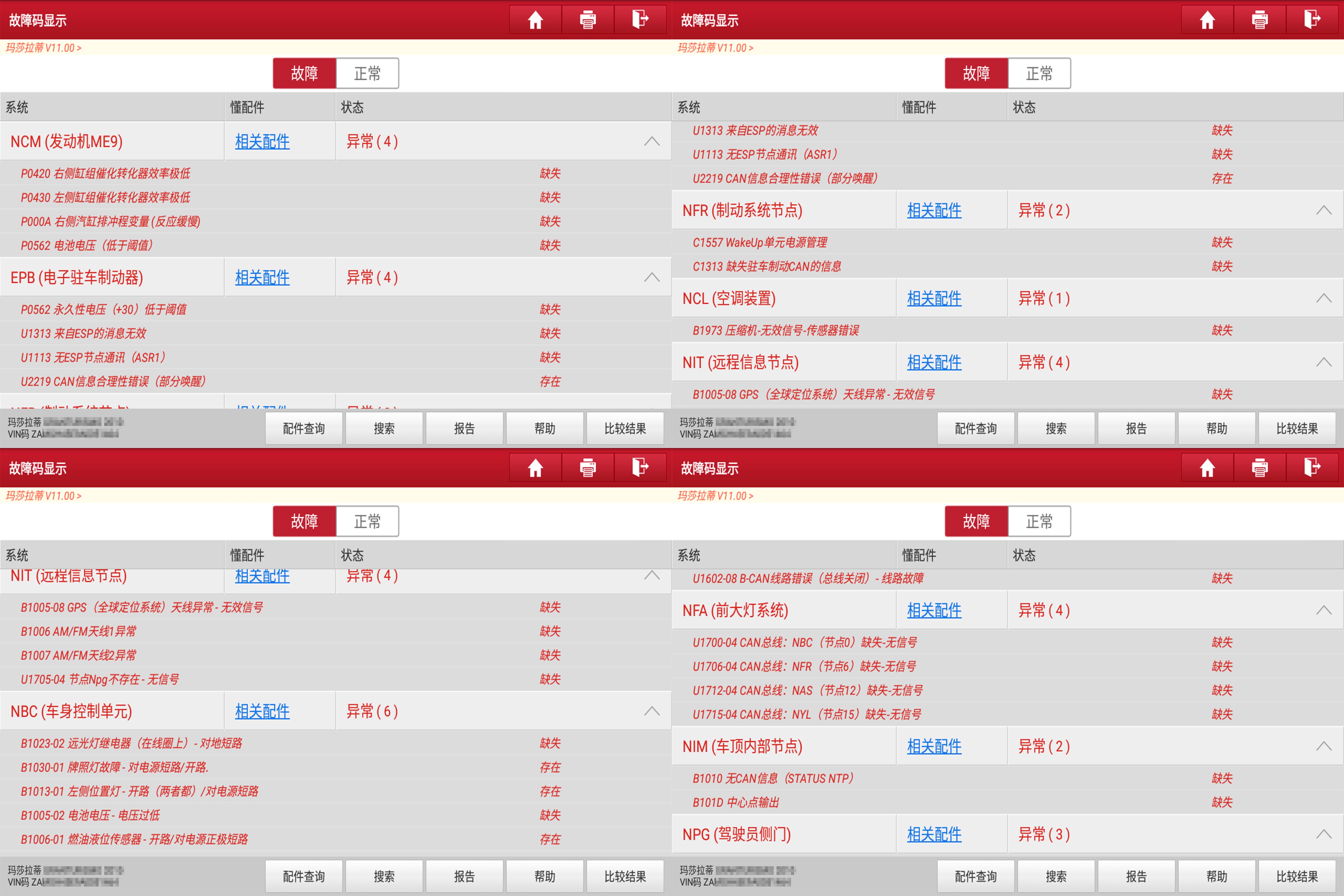1344x896 pixels.
Task: Collapse the NIM (车顶内部节点) section
Action: pos(1323,746)
